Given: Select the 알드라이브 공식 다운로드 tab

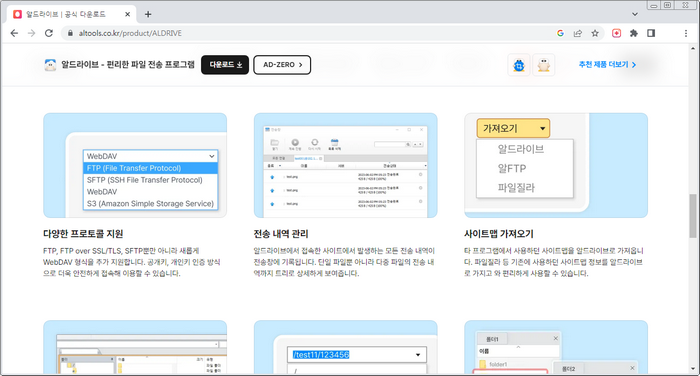Looking at the screenshot, I should (71, 14).
